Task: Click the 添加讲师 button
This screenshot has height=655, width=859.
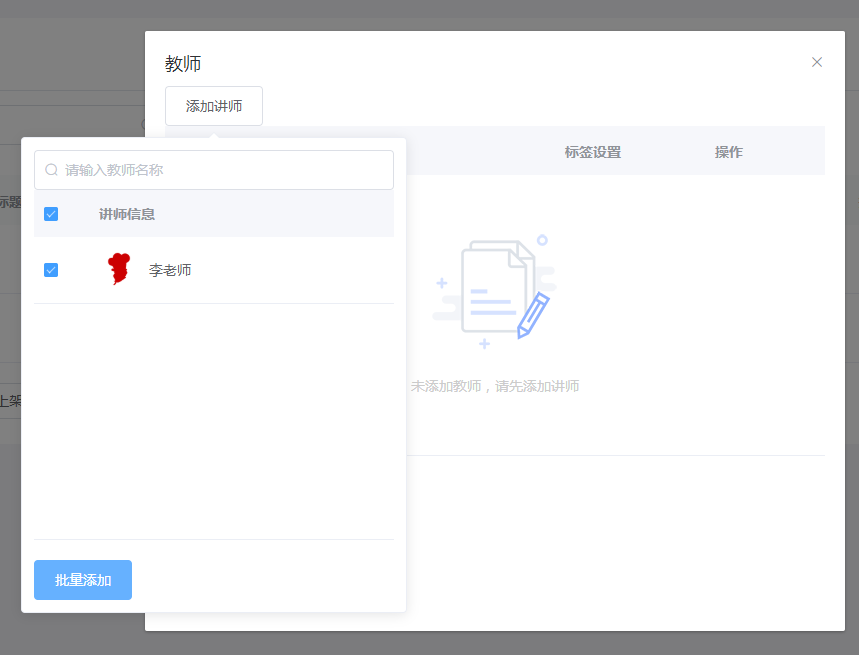Action: pos(213,105)
